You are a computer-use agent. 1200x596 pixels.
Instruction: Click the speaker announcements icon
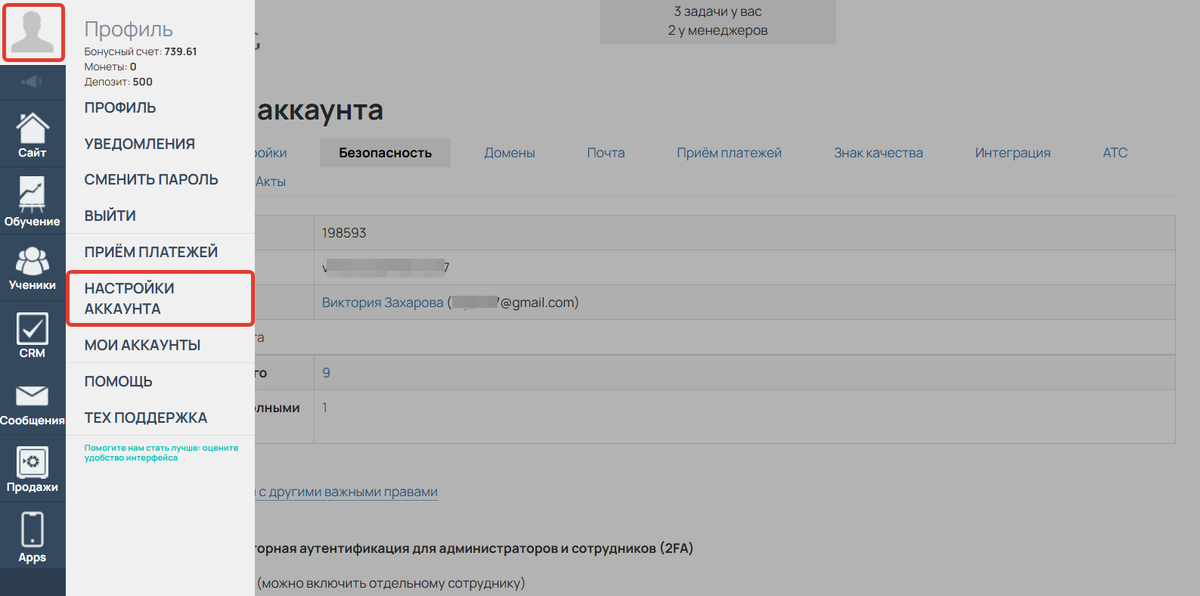[32, 80]
